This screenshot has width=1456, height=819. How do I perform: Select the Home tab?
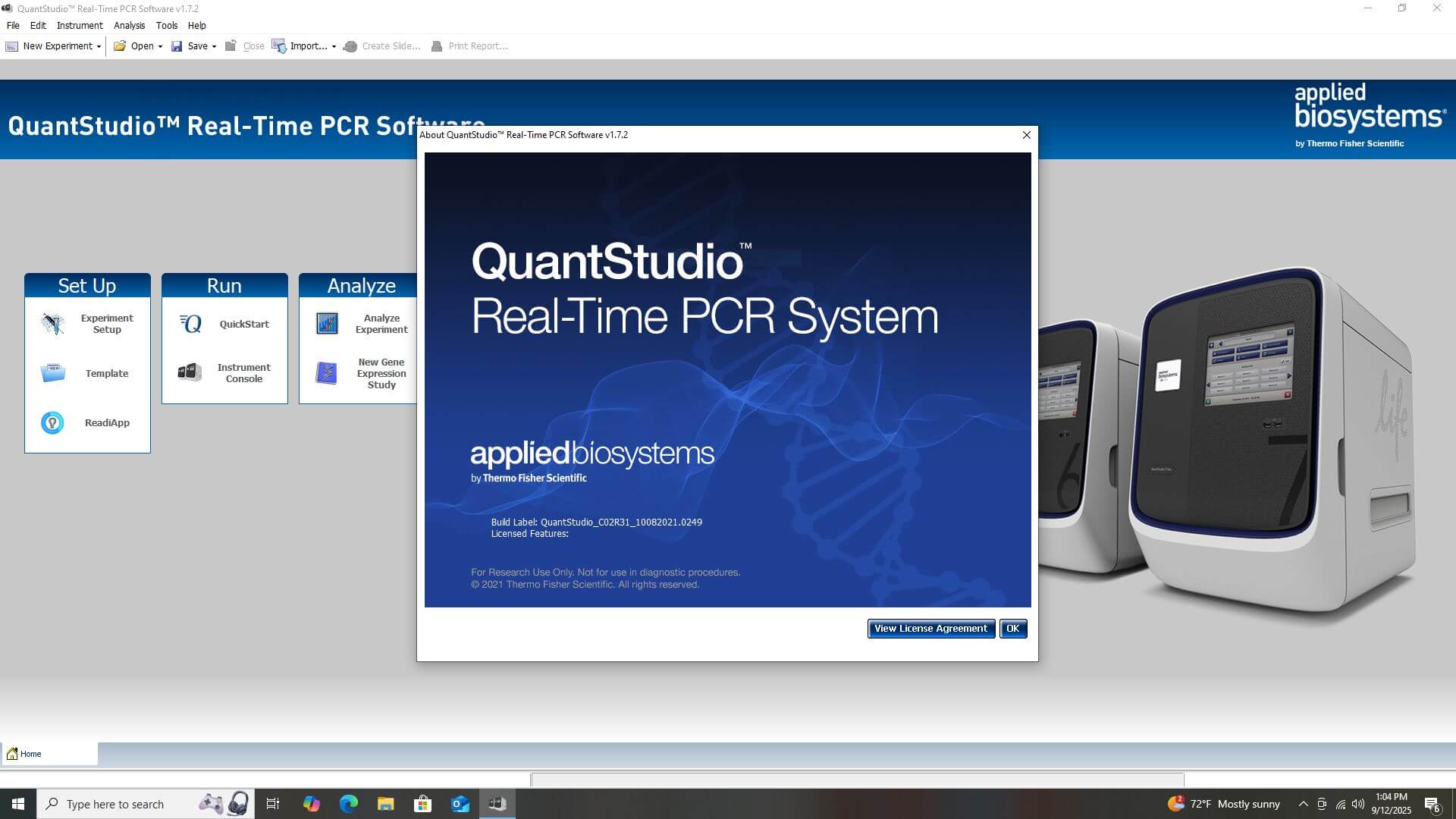(x=30, y=754)
